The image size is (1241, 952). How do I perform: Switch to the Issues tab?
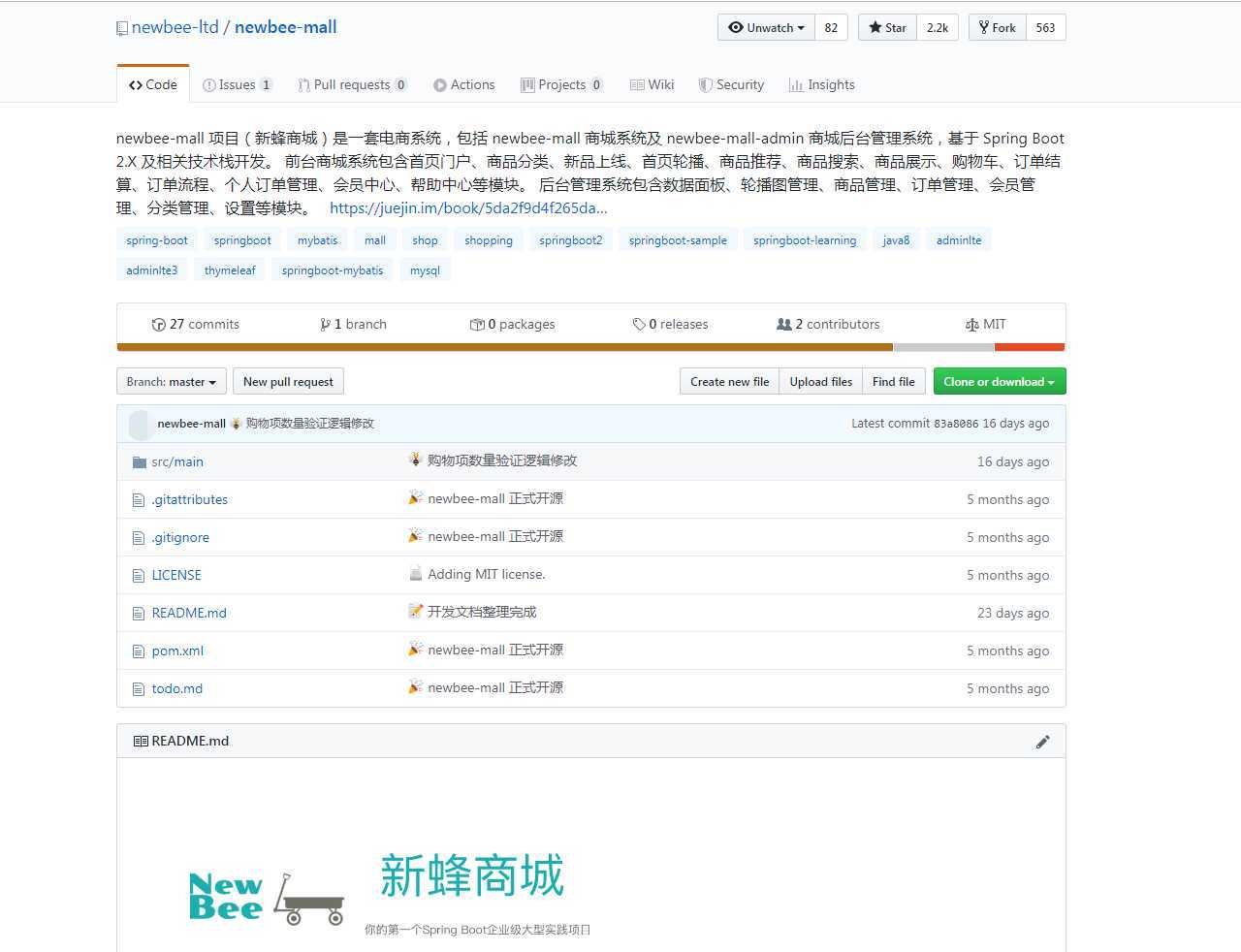(x=238, y=84)
